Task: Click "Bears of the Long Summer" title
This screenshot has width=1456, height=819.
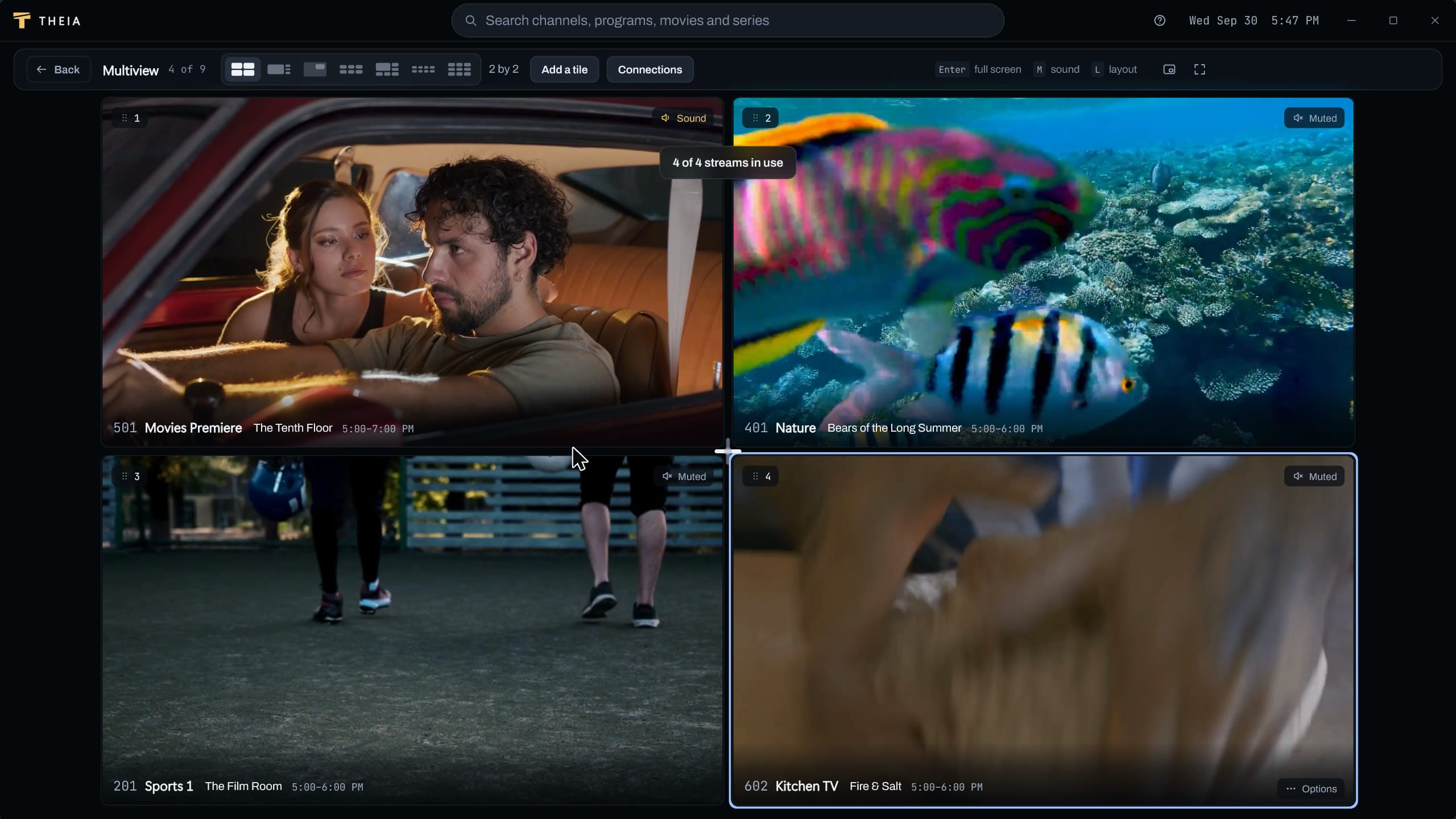Action: pyautogui.click(x=895, y=428)
